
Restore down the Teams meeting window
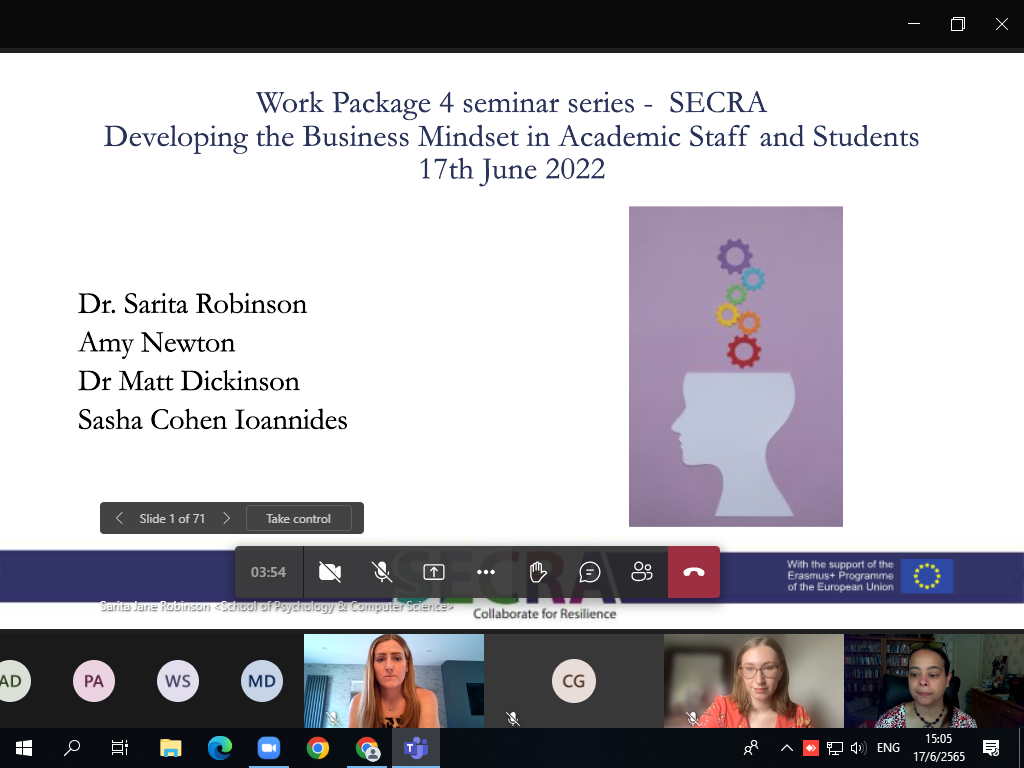[x=957, y=24]
